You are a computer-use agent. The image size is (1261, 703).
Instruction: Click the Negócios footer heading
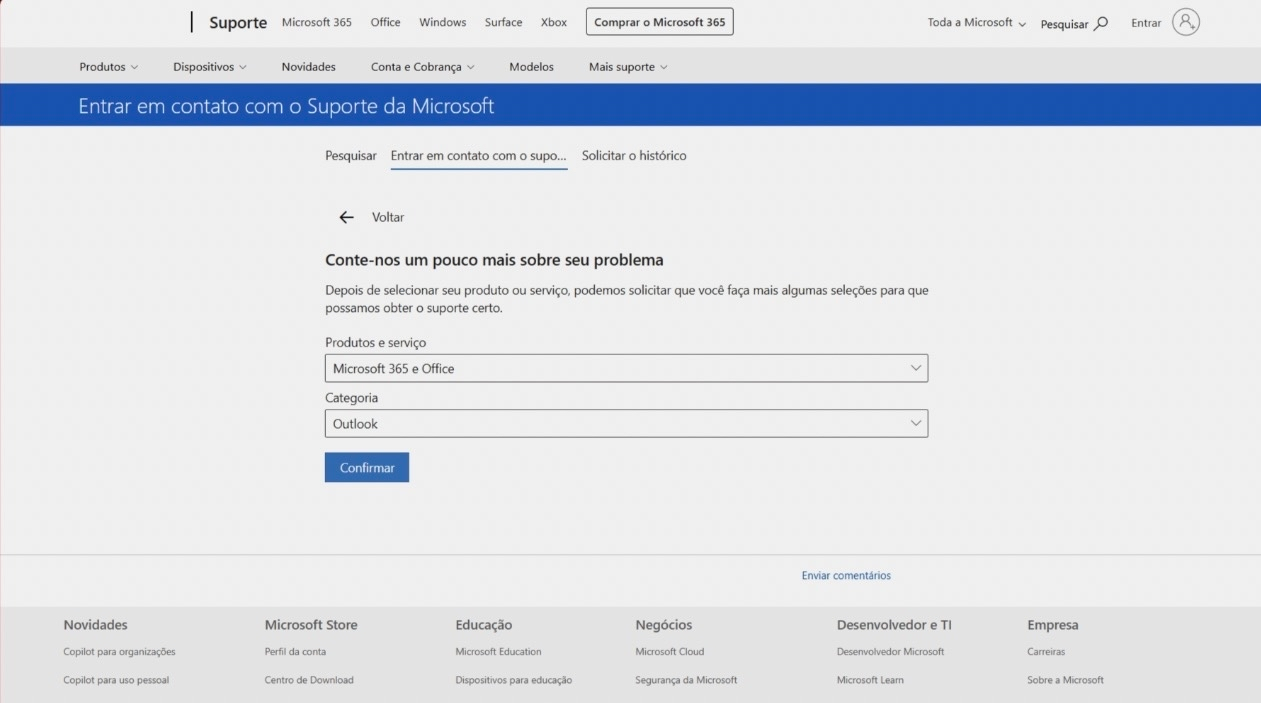coord(663,625)
